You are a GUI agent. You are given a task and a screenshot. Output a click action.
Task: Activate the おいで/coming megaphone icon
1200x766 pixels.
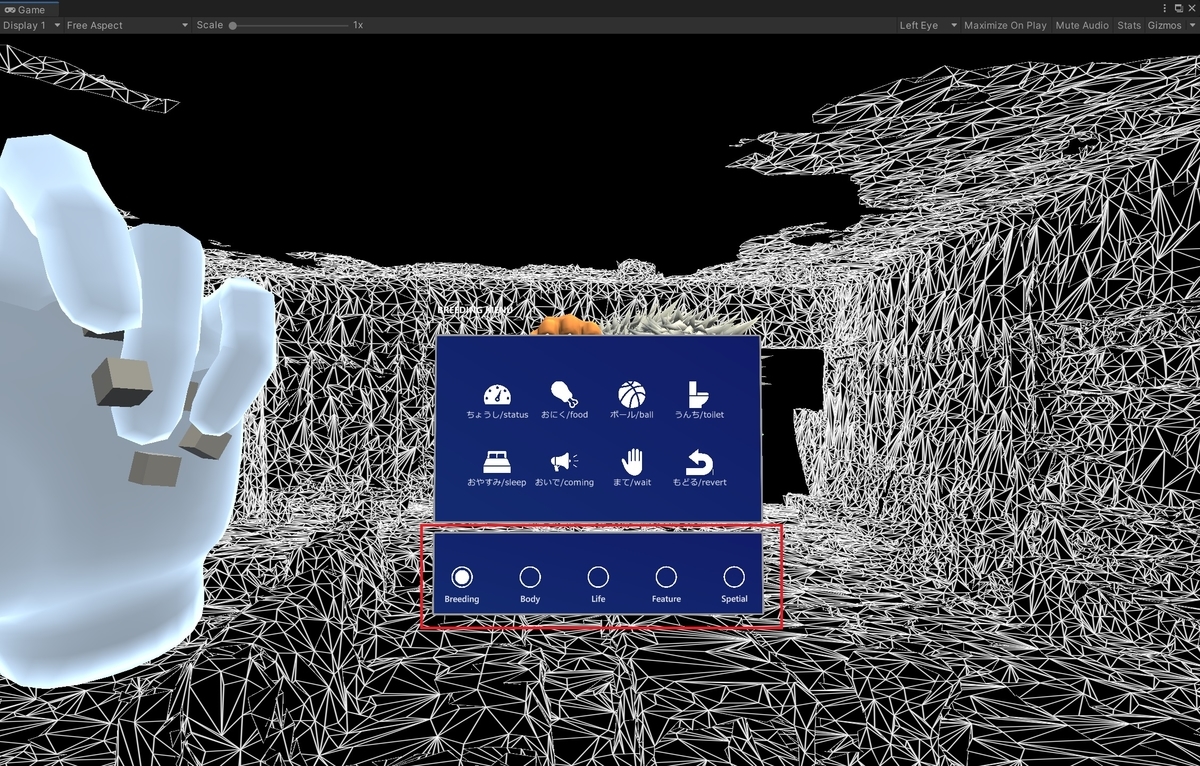tap(564, 462)
